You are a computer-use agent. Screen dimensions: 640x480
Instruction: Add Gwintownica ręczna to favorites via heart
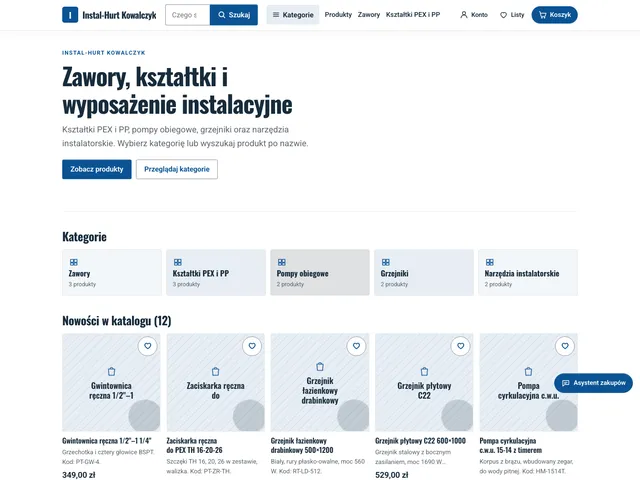tap(148, 346)
